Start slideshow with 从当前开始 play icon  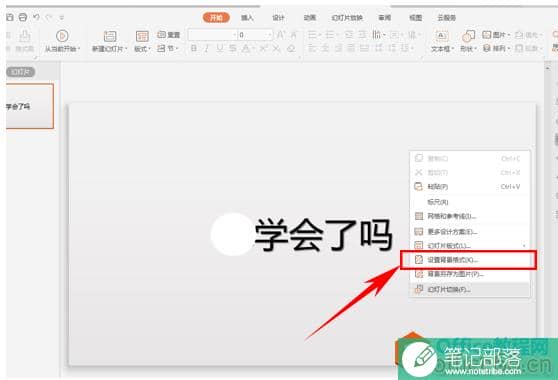pos(62,36)
